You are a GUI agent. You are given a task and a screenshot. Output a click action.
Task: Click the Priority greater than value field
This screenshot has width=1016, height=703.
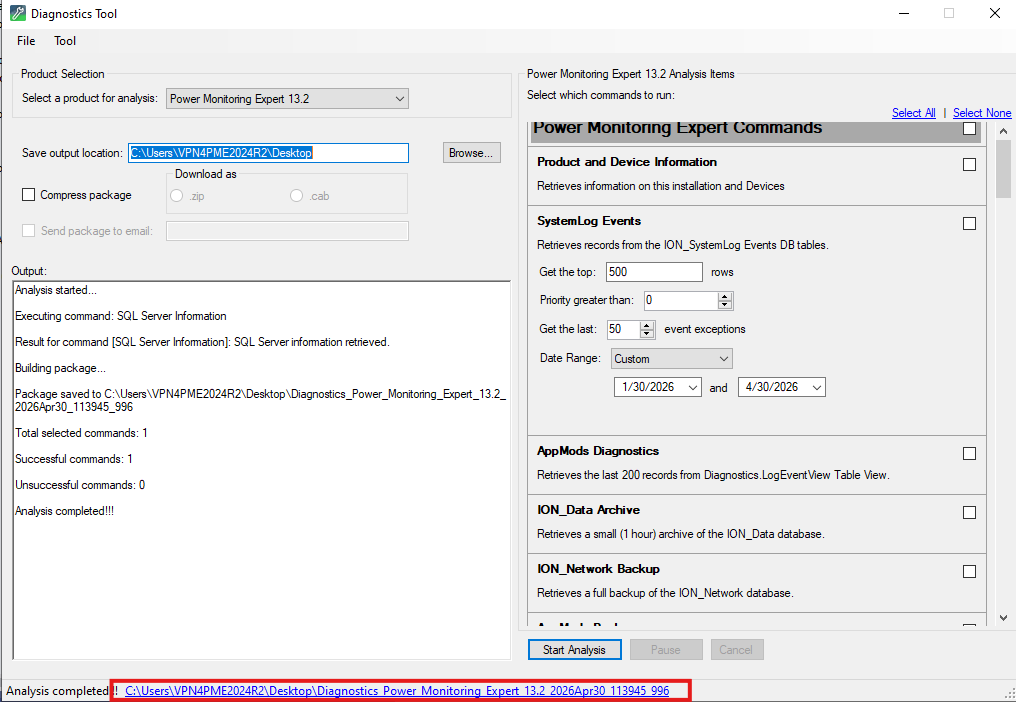681,301
